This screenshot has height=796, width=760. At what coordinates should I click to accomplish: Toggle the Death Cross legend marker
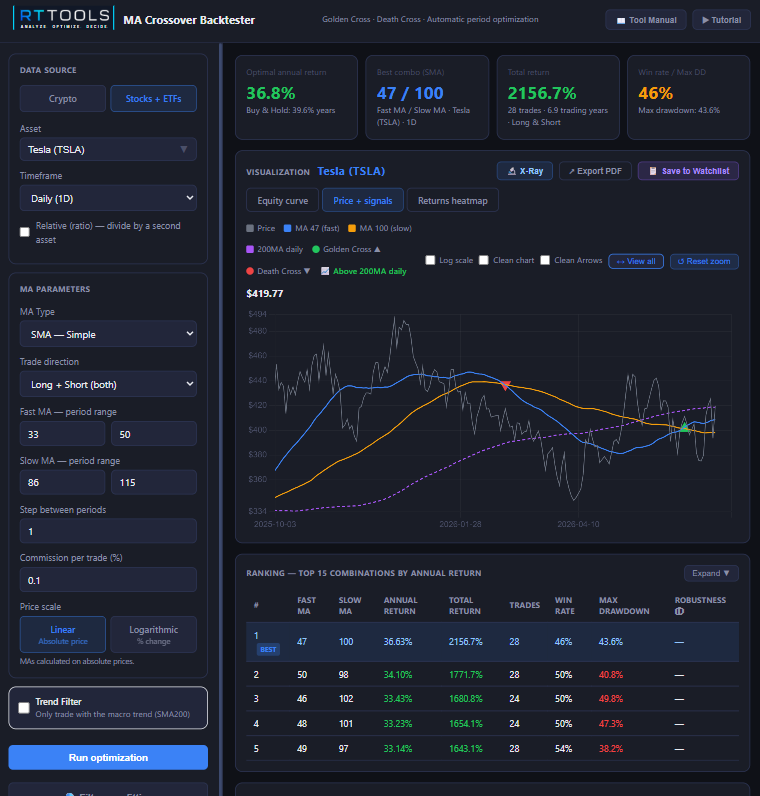pyautogui.click(x=250, y=271)
